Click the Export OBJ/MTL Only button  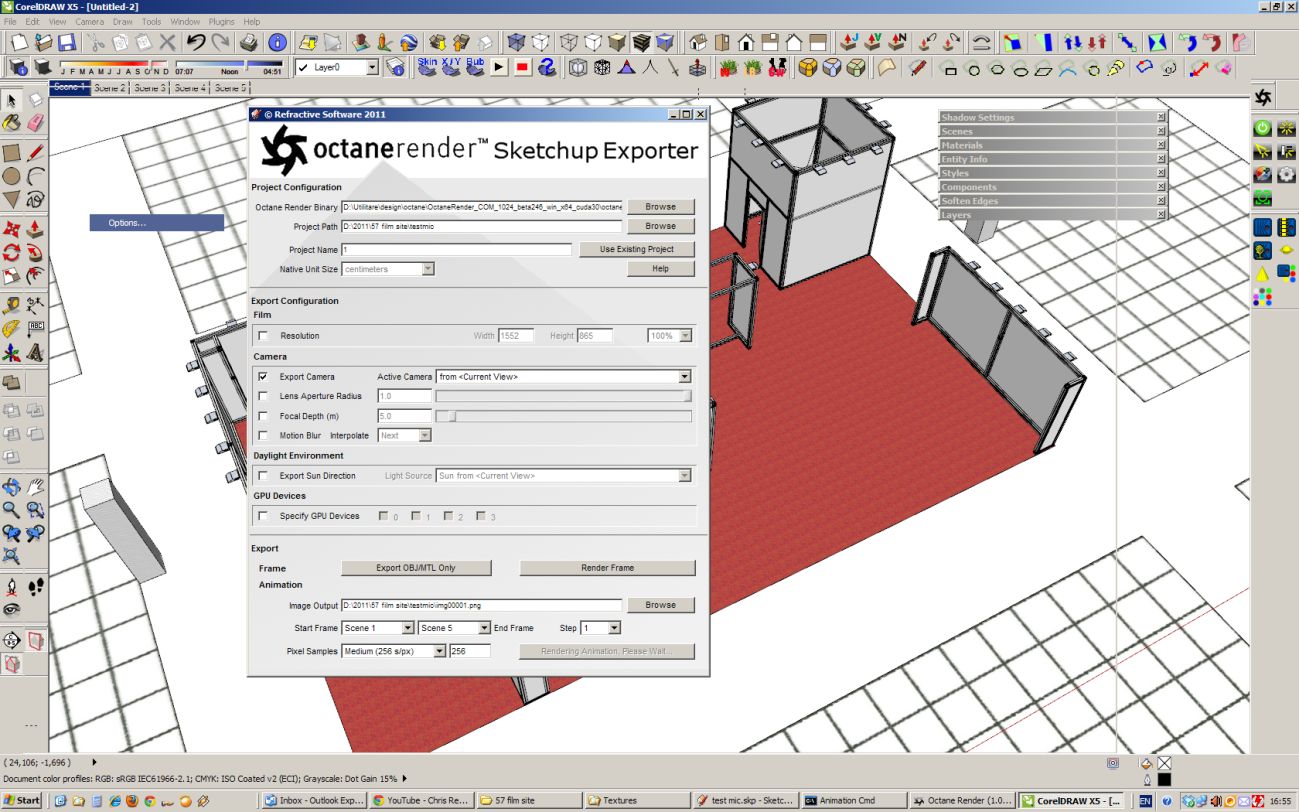pos(416,568)
